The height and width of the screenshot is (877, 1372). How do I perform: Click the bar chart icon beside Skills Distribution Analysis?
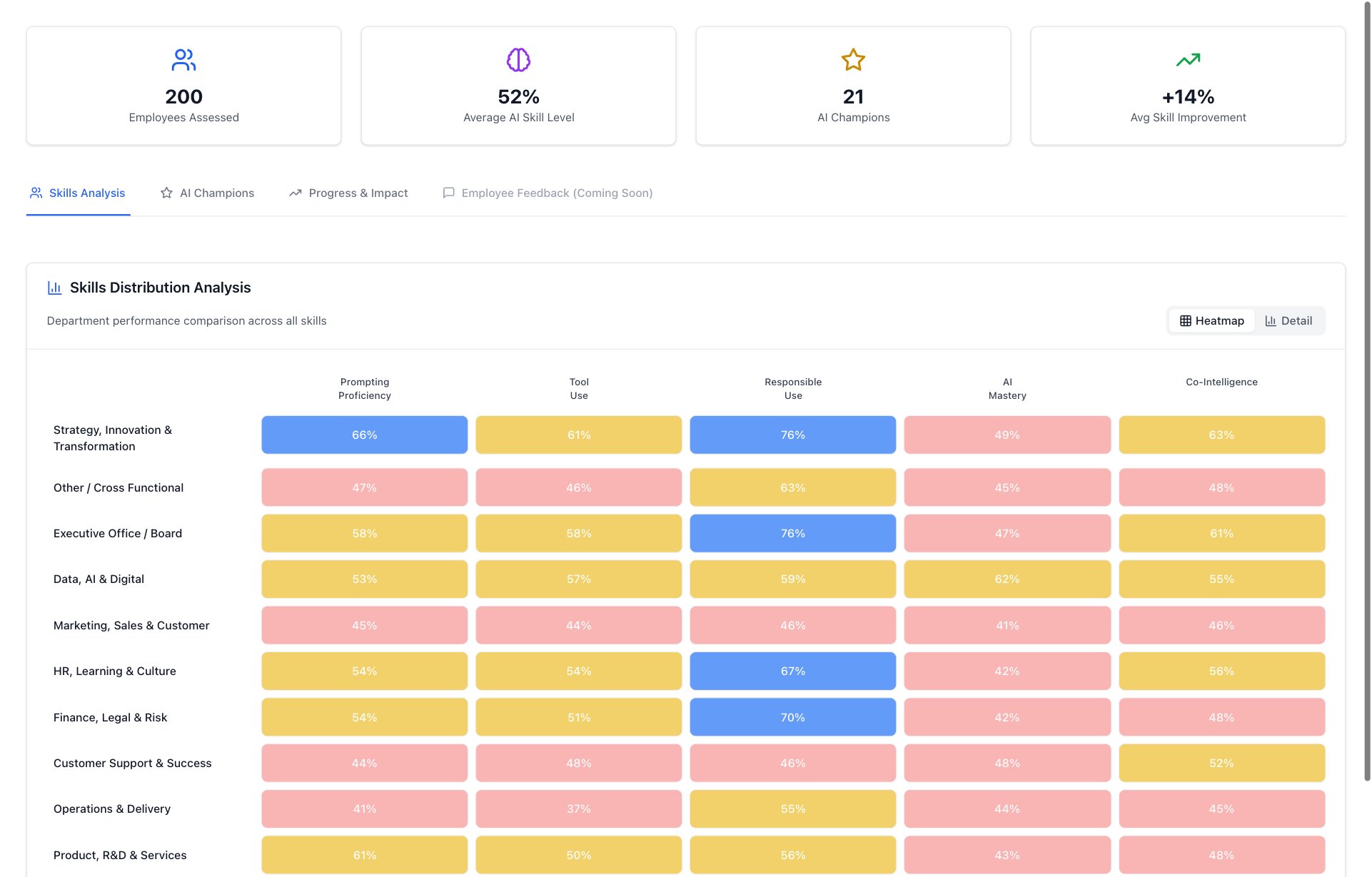point(54,288)
